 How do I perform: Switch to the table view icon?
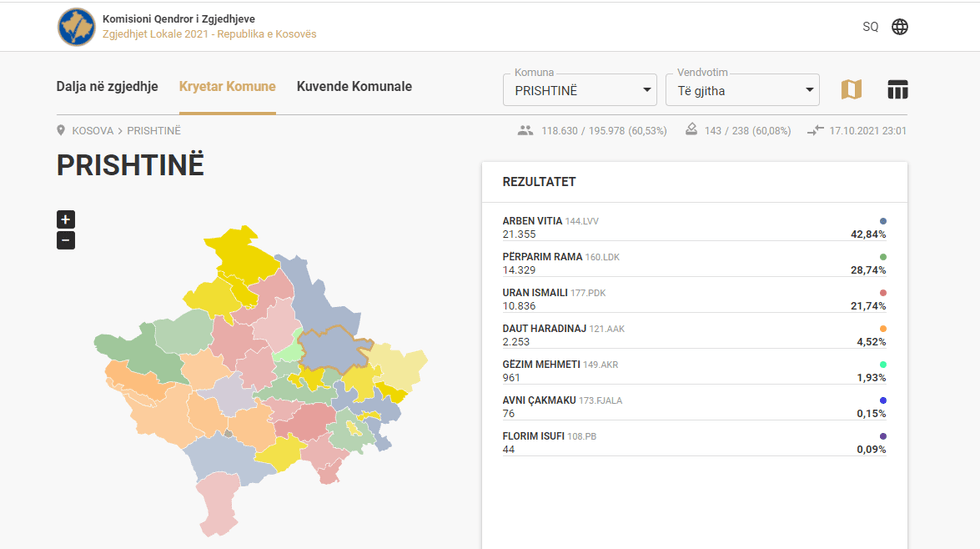tap(898, 90)
